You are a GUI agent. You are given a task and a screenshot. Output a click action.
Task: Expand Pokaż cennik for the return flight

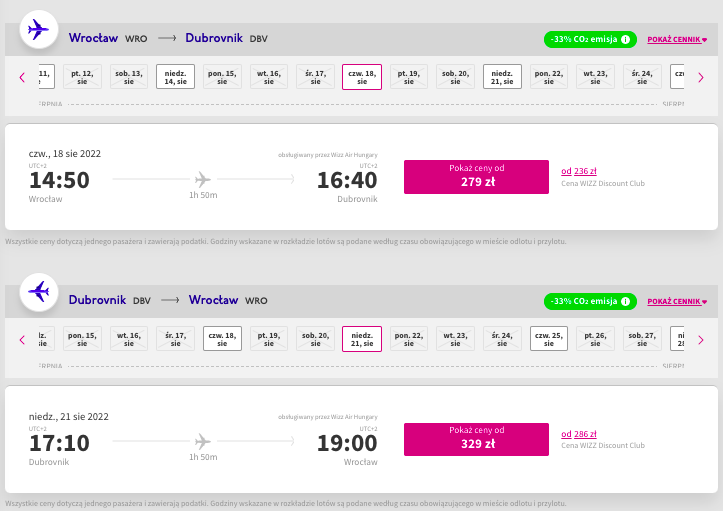click(x=677, y=302)
